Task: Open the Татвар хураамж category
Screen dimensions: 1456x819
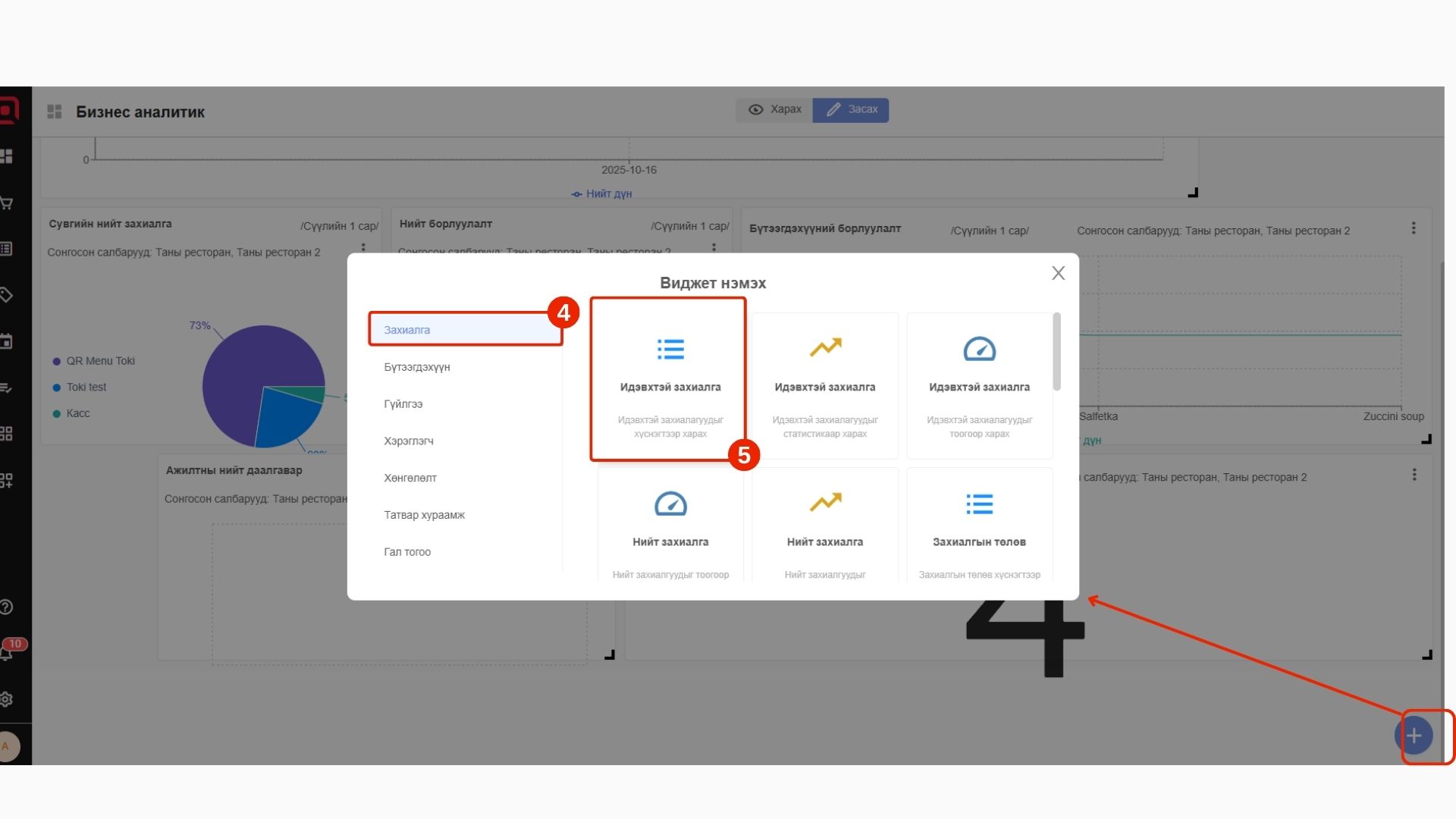Action: point(424,515)
